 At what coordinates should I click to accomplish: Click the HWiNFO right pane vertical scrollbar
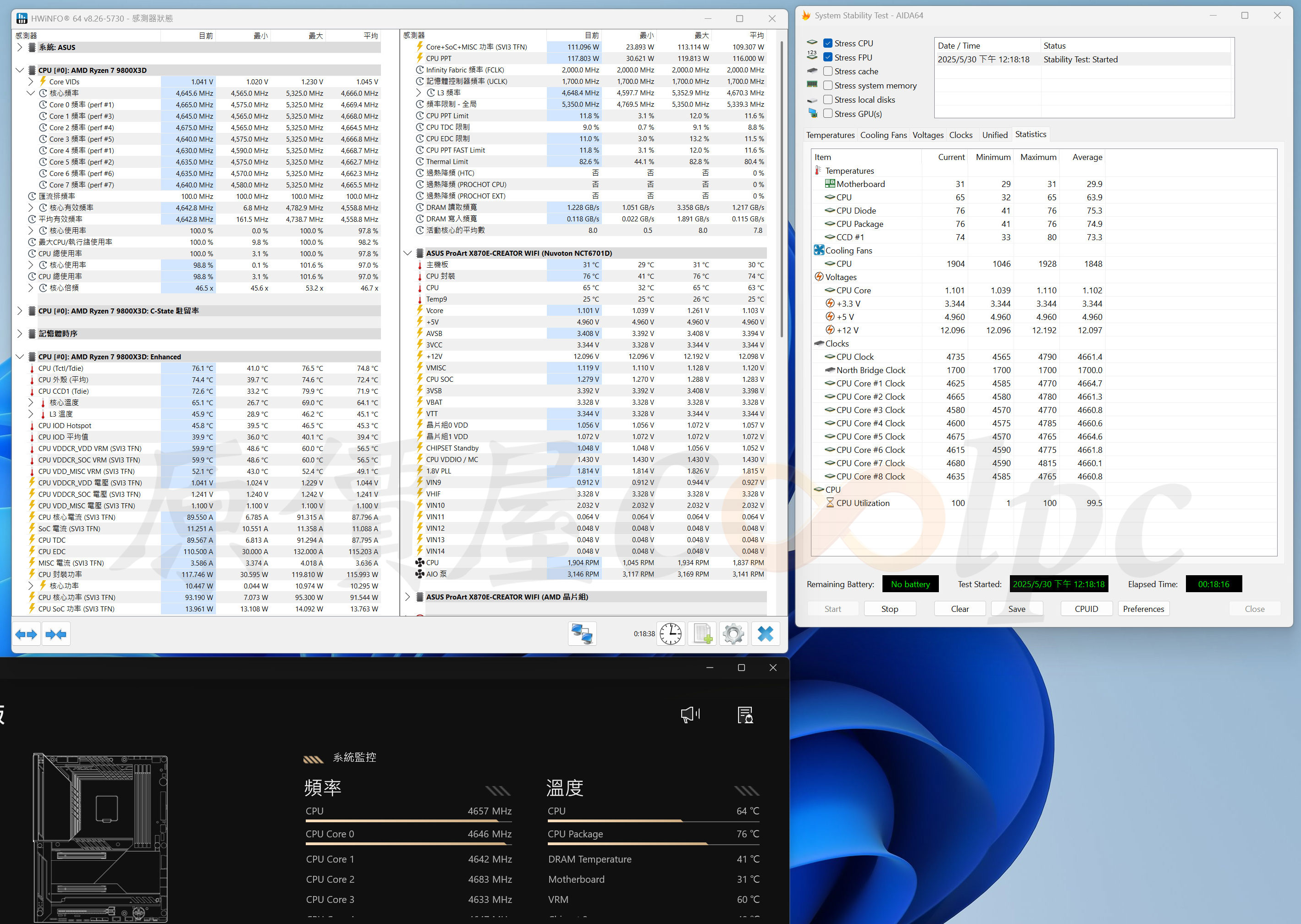[782, 189]
